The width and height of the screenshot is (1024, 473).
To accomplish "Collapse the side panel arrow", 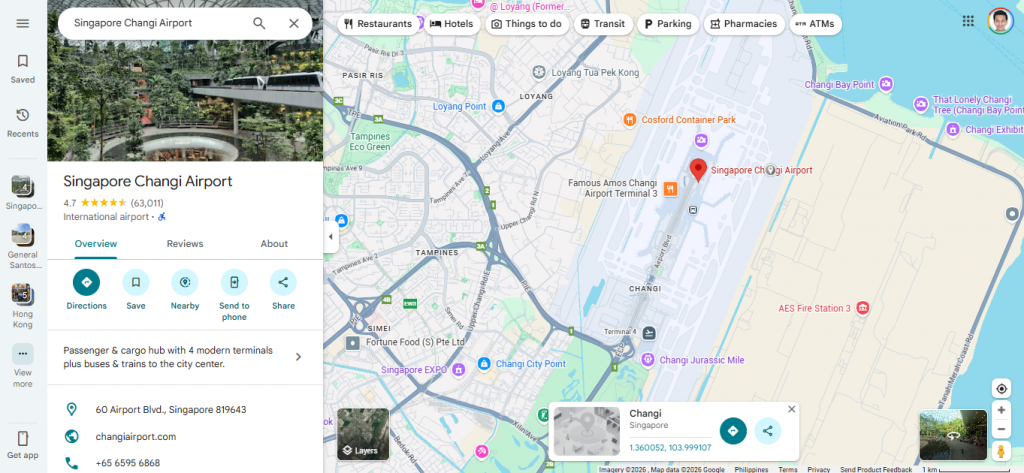I will coord(330,237).
